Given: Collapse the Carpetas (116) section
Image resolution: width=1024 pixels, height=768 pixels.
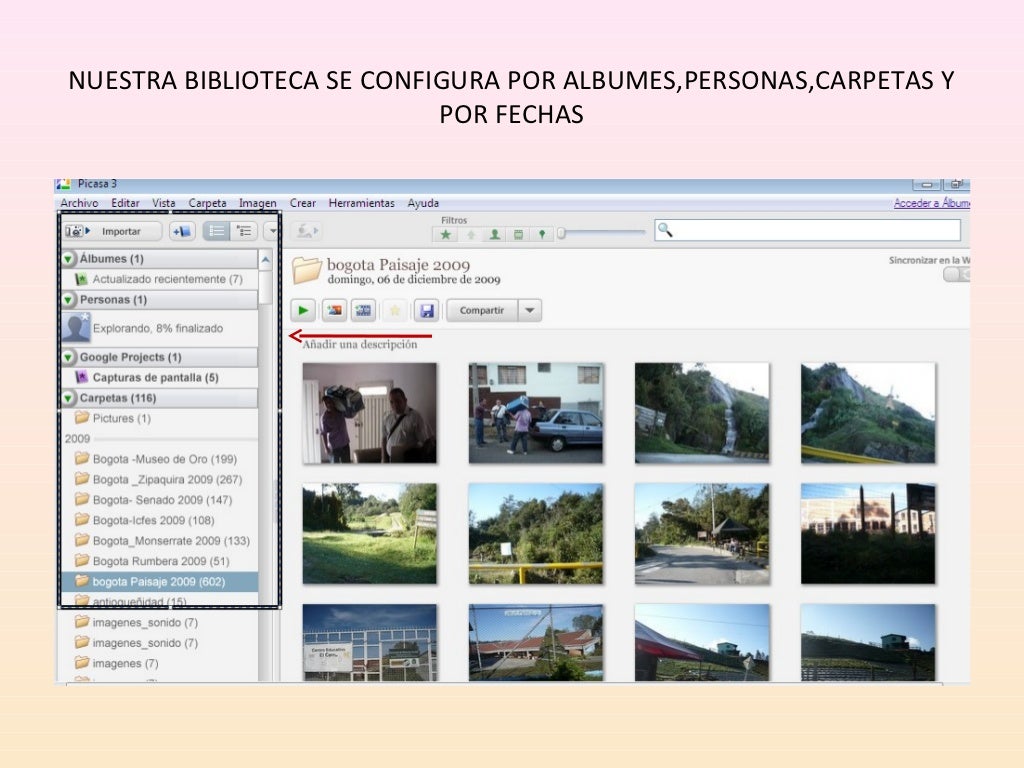Looking at the screenshot, I should point(69,398).
